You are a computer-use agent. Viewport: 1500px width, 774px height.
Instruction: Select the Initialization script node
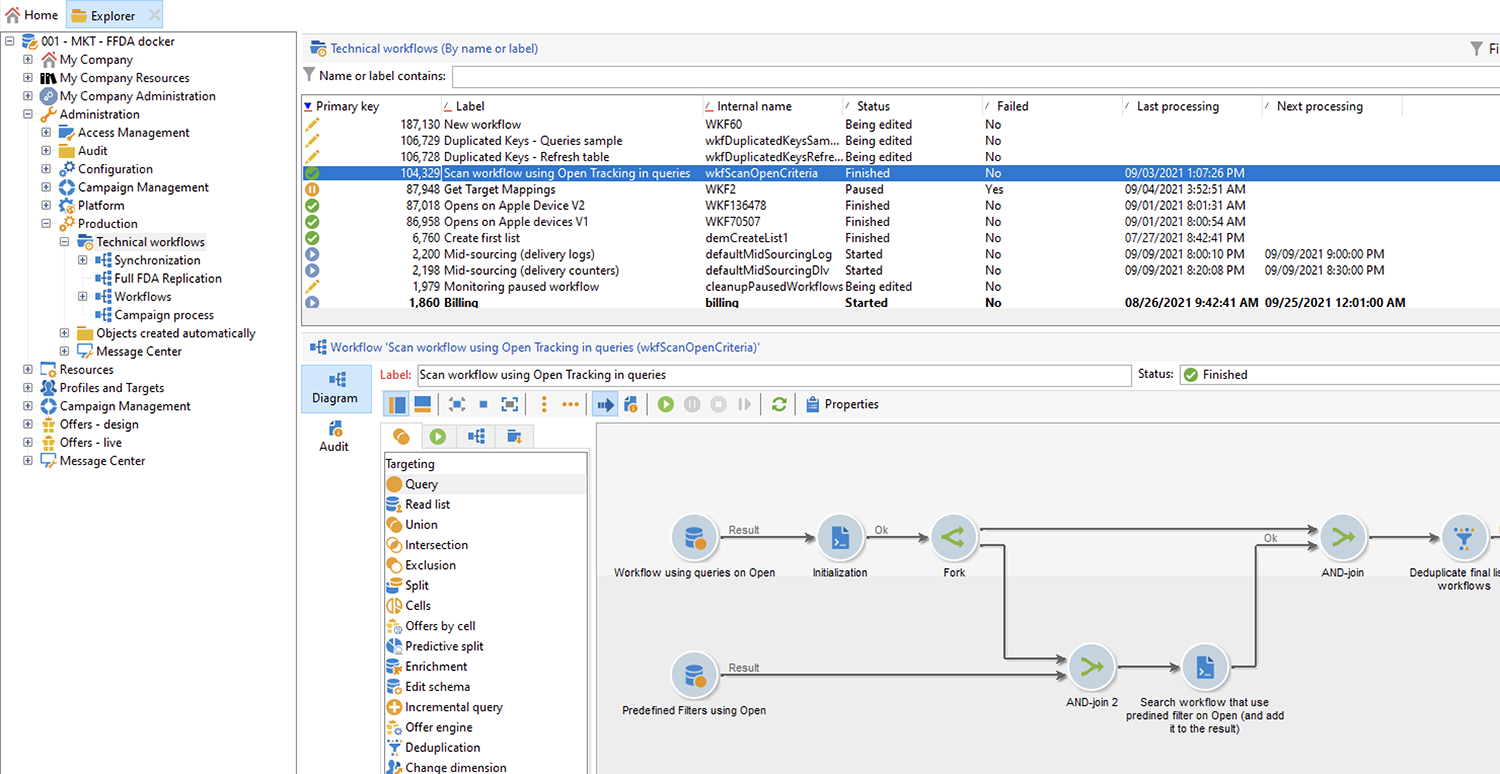[839, 538]
